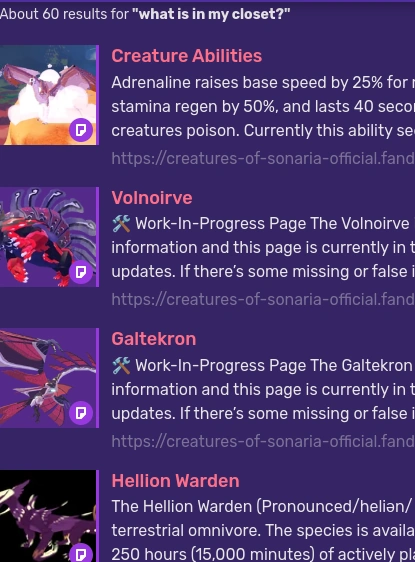Select the dark Hellion Warden thumbnail image
The height and width of the screenshot is (562, 415).
click(x=48, y=516)
